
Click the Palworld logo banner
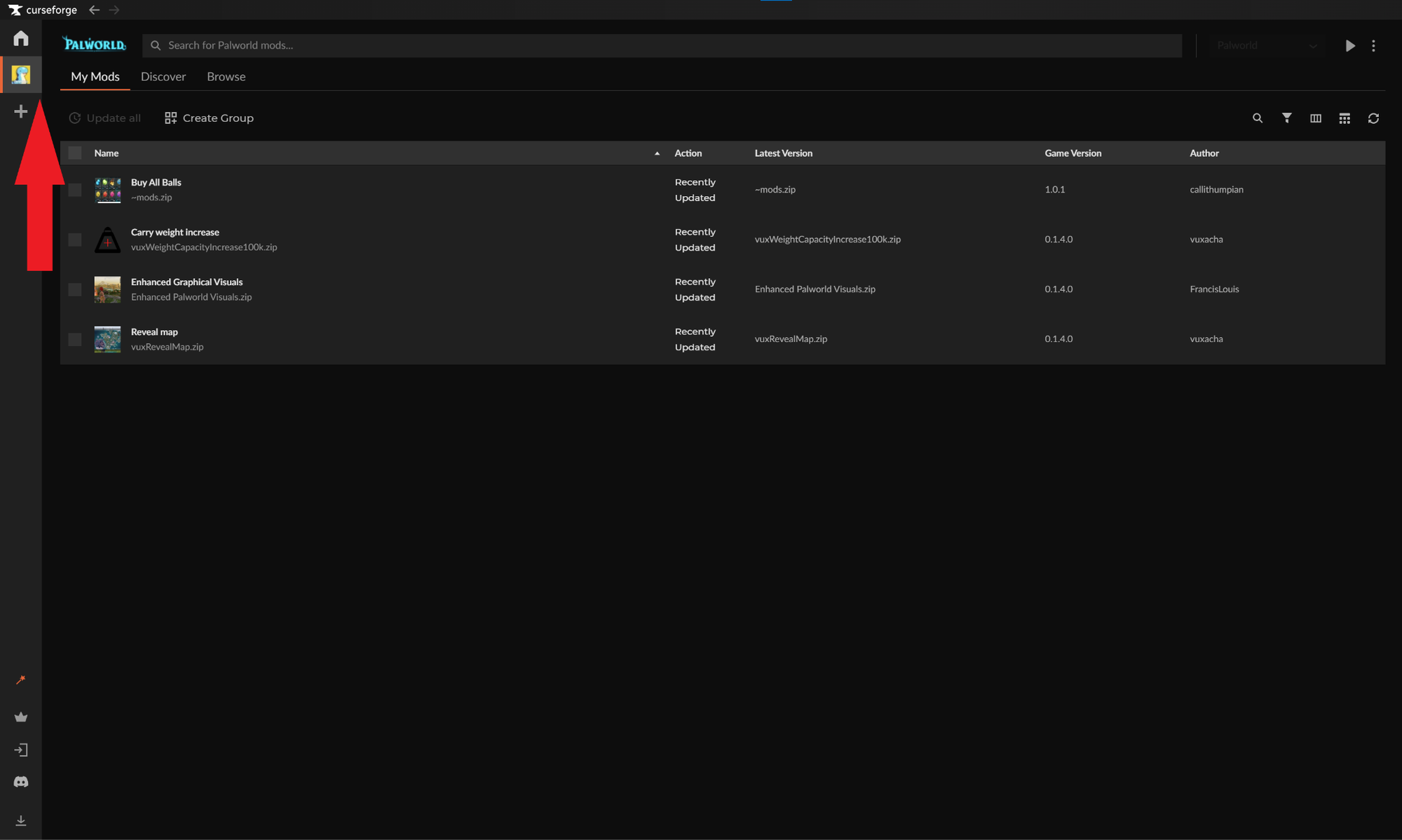coord(95,44)
